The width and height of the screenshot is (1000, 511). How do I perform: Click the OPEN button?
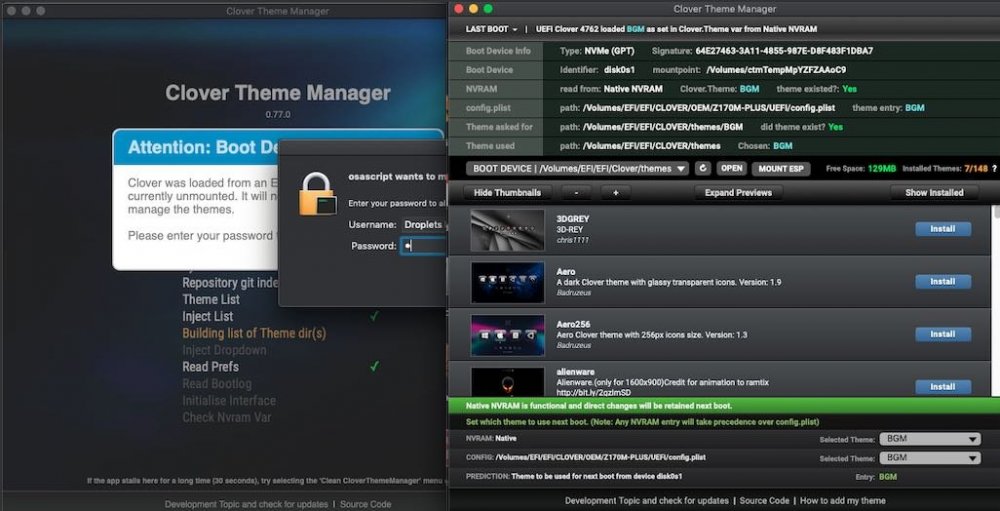(732, 168)
